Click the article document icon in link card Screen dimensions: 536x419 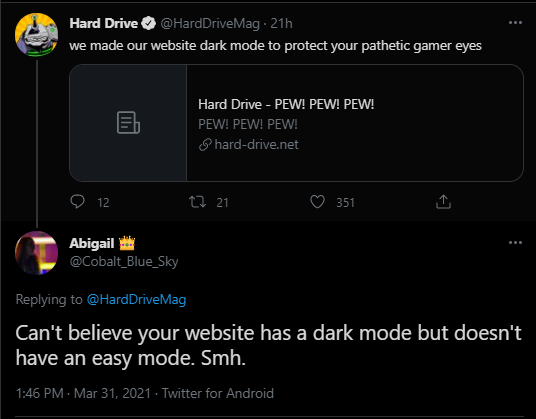coord(128,122)
